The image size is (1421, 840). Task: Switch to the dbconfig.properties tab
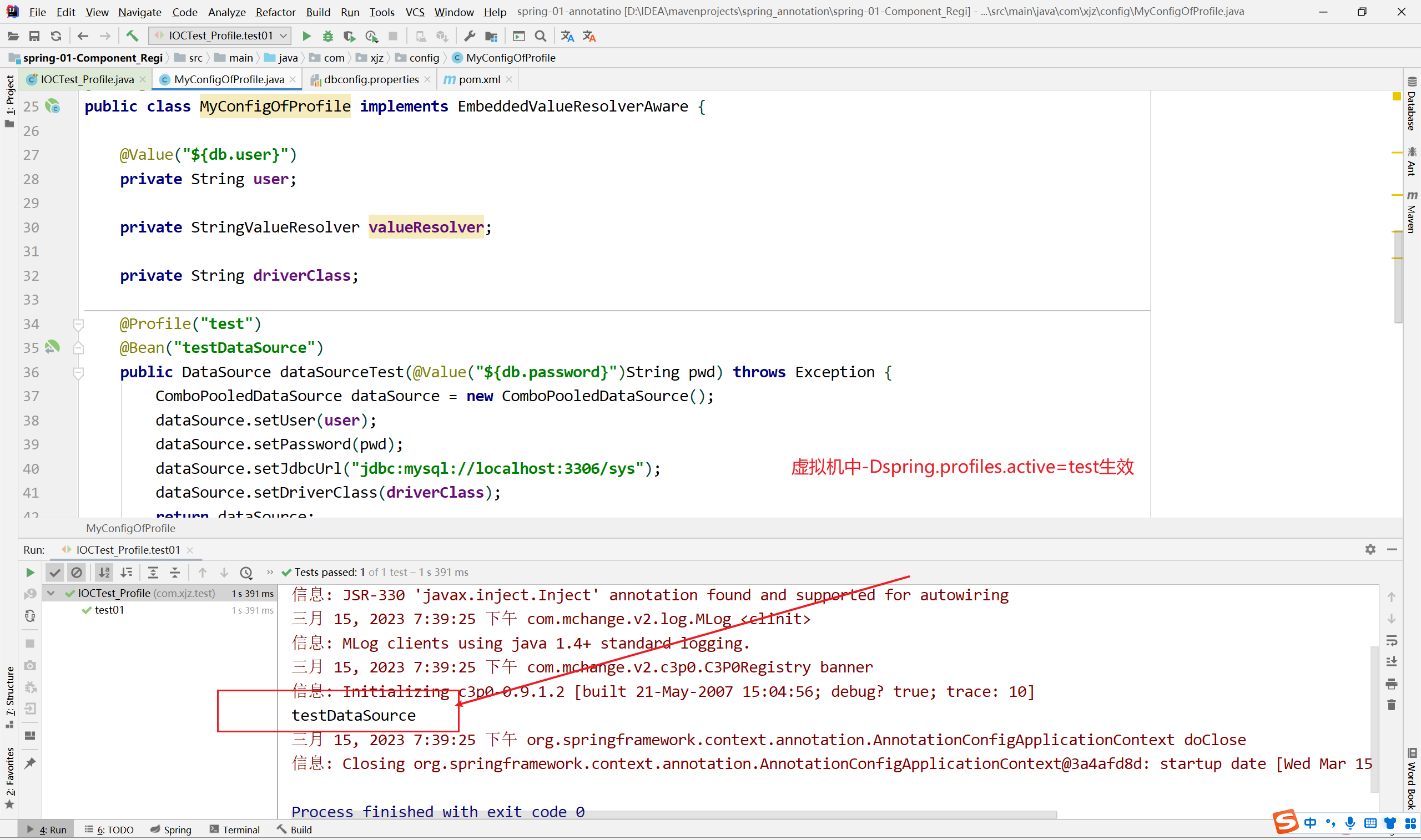click(371, 79)
